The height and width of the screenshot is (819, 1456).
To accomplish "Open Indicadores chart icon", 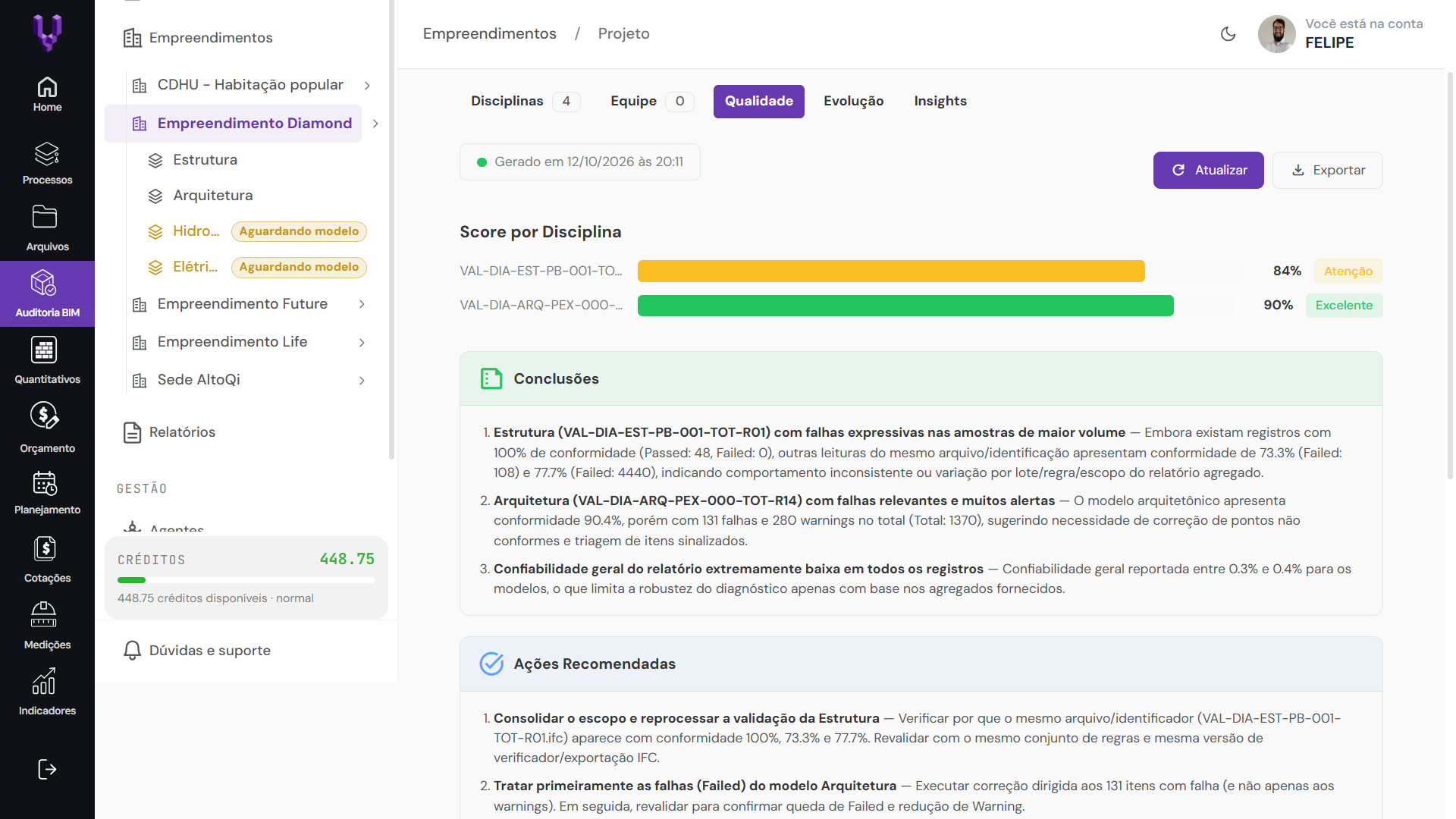I will 44,681.
